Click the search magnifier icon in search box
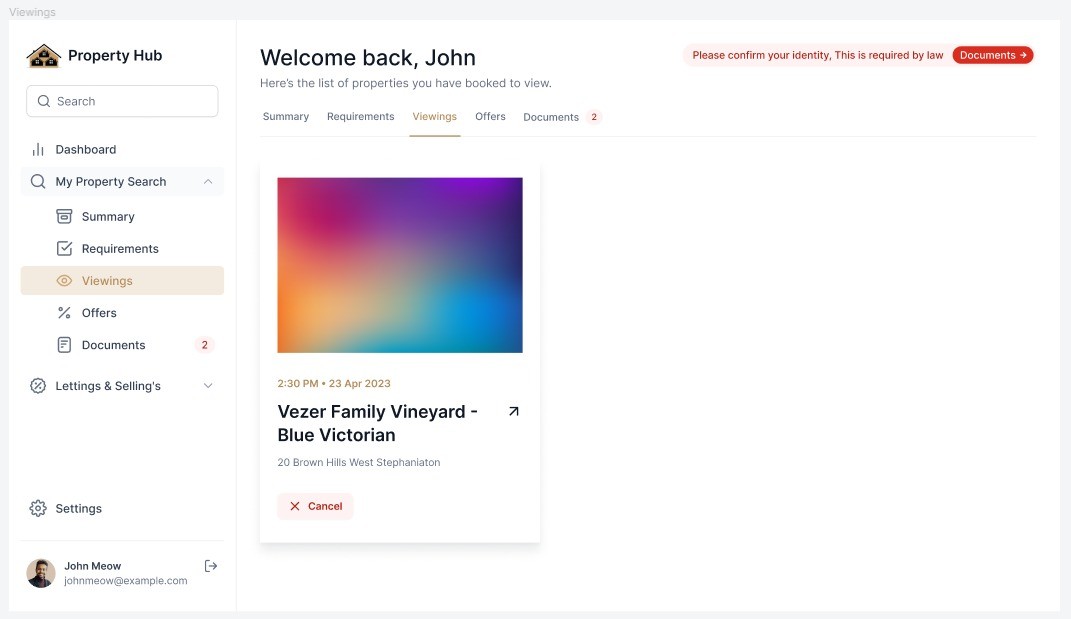Viewport: 1071px width, 619px height. coord(44,101)
